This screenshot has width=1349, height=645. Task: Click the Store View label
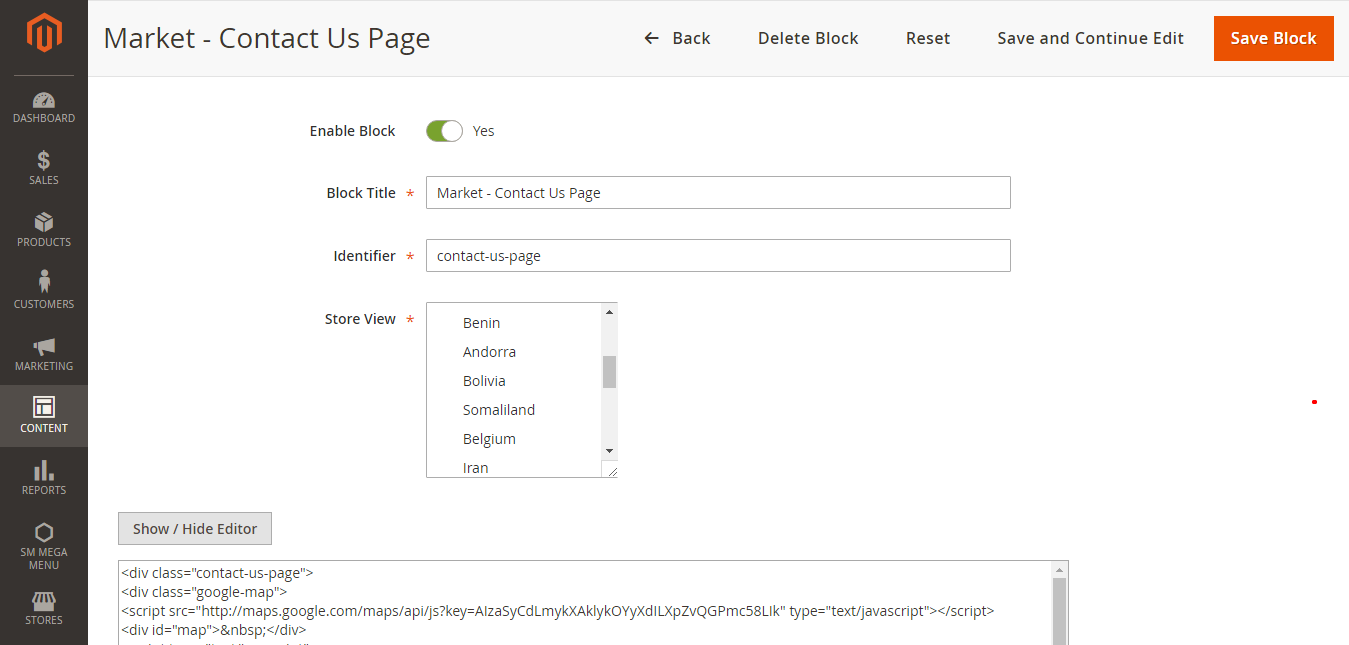coord(360,319)
